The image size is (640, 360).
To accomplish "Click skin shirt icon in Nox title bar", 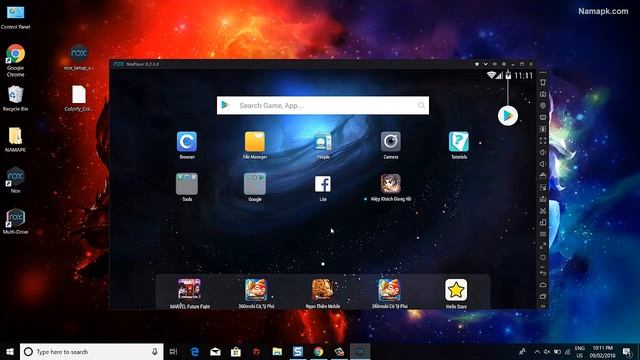I will tap(476, 64).
